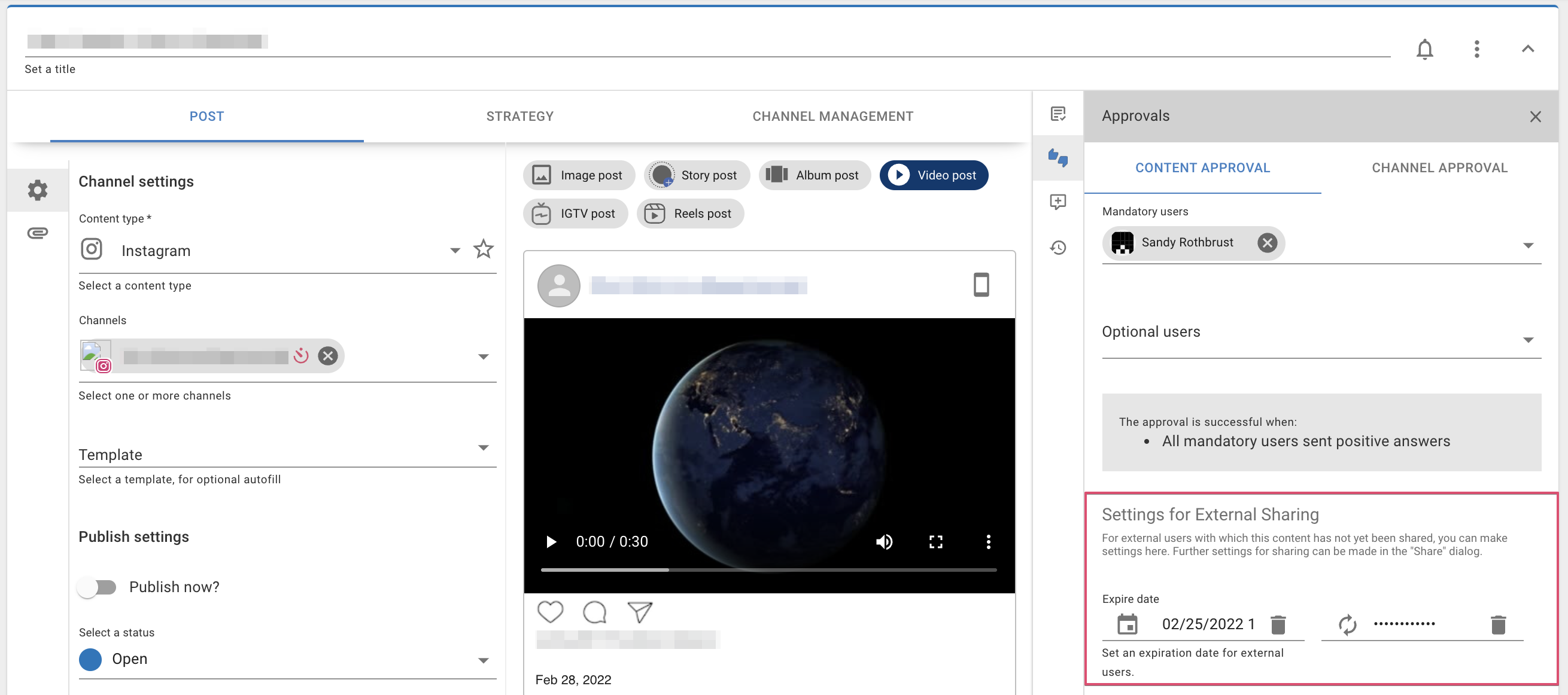
Task: Open attachments paperclip icon in sidebar
Action: [x=38, y=233]
